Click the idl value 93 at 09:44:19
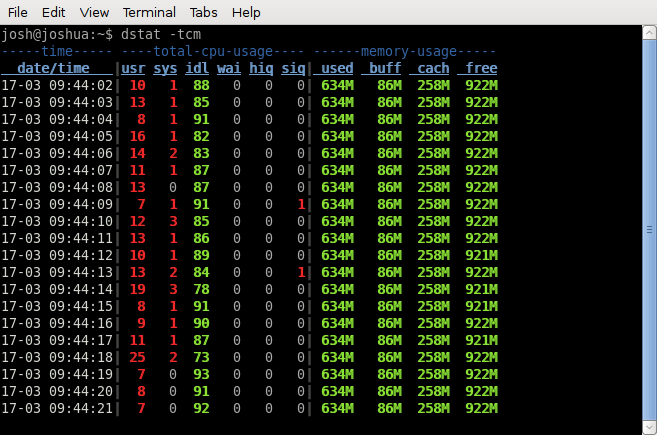Image resolution: width=657 pixels, height=435 pixels. coord(201,374)
